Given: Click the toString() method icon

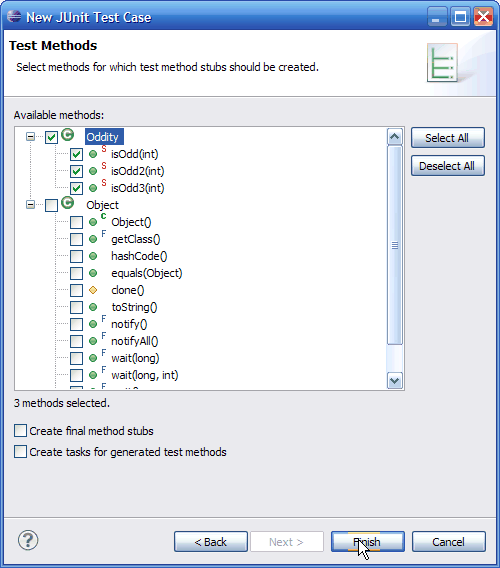Looking at the screenshot, I should (93, 307).
